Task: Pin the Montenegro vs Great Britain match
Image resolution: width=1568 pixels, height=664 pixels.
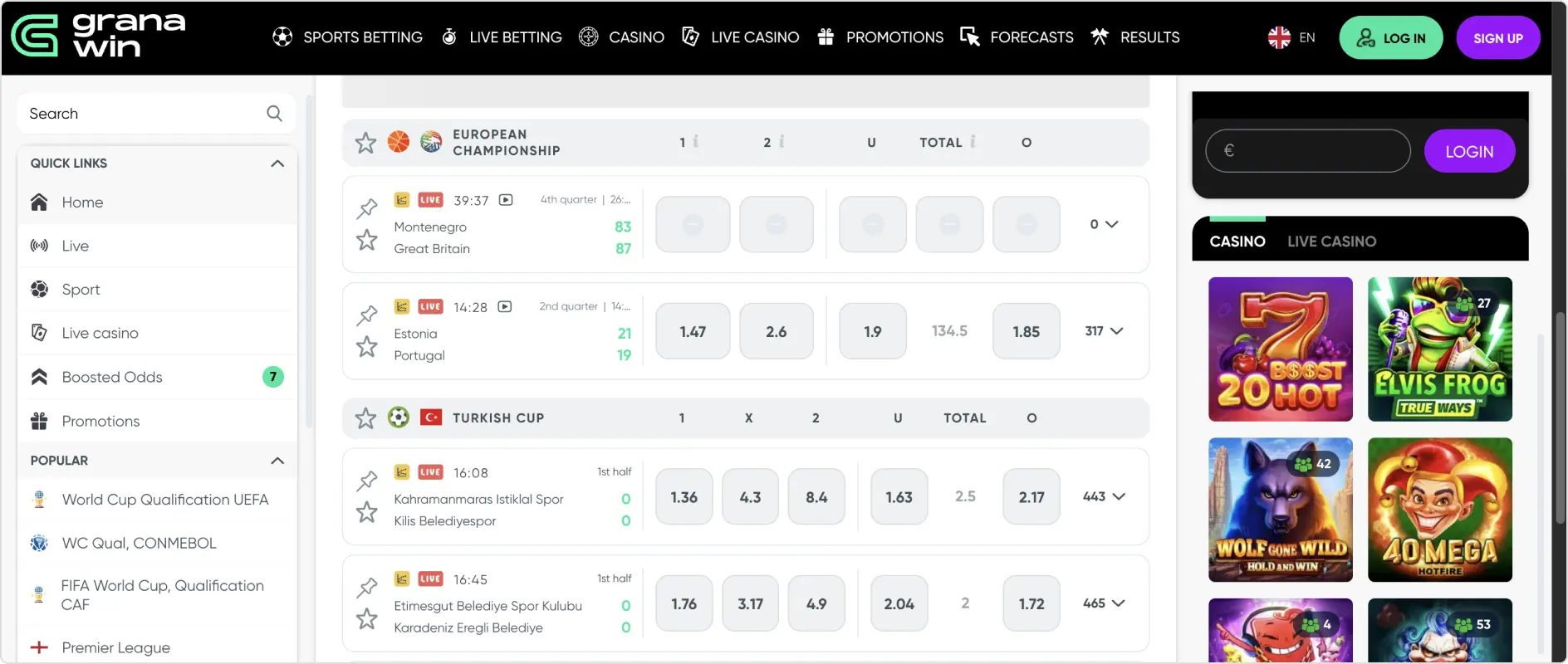Action: click(x=367, y=207)
